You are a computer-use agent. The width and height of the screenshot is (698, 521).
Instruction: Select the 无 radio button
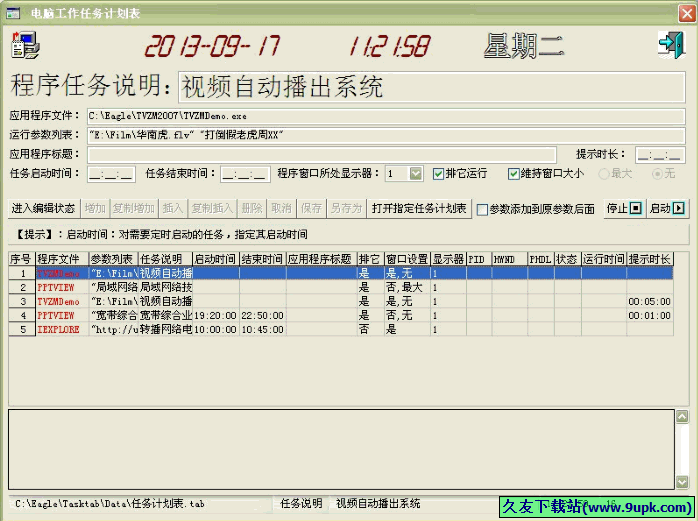pos(657,174)
